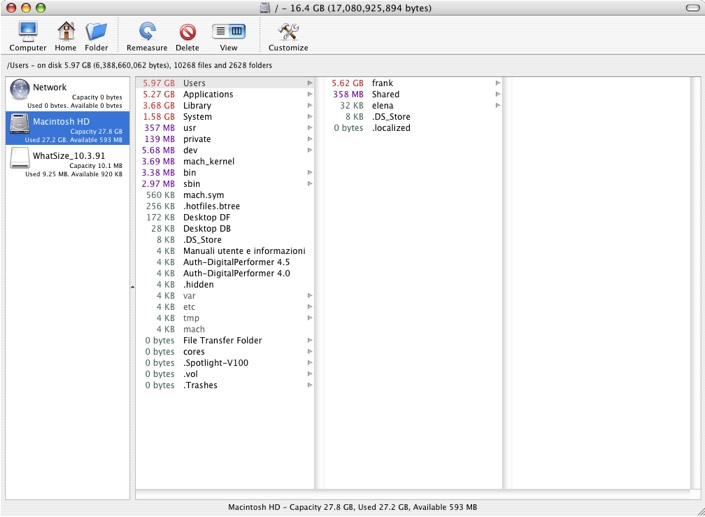Select the .localized file
This screenshot has width=705, height=517.
(x=413, y=128)
